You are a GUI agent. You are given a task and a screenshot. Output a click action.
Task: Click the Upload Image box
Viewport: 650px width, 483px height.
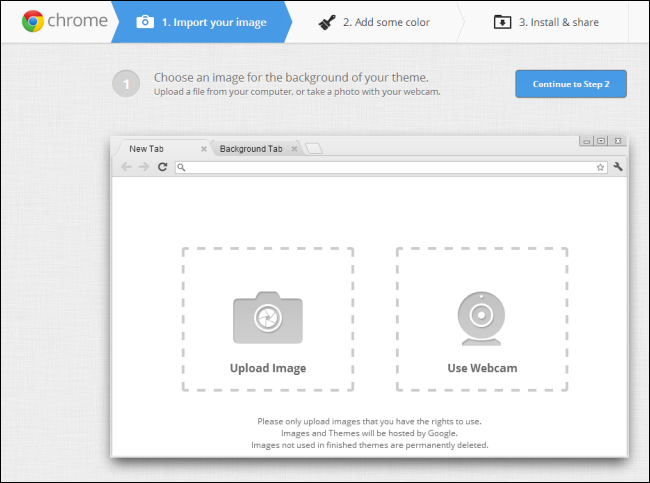268,319
